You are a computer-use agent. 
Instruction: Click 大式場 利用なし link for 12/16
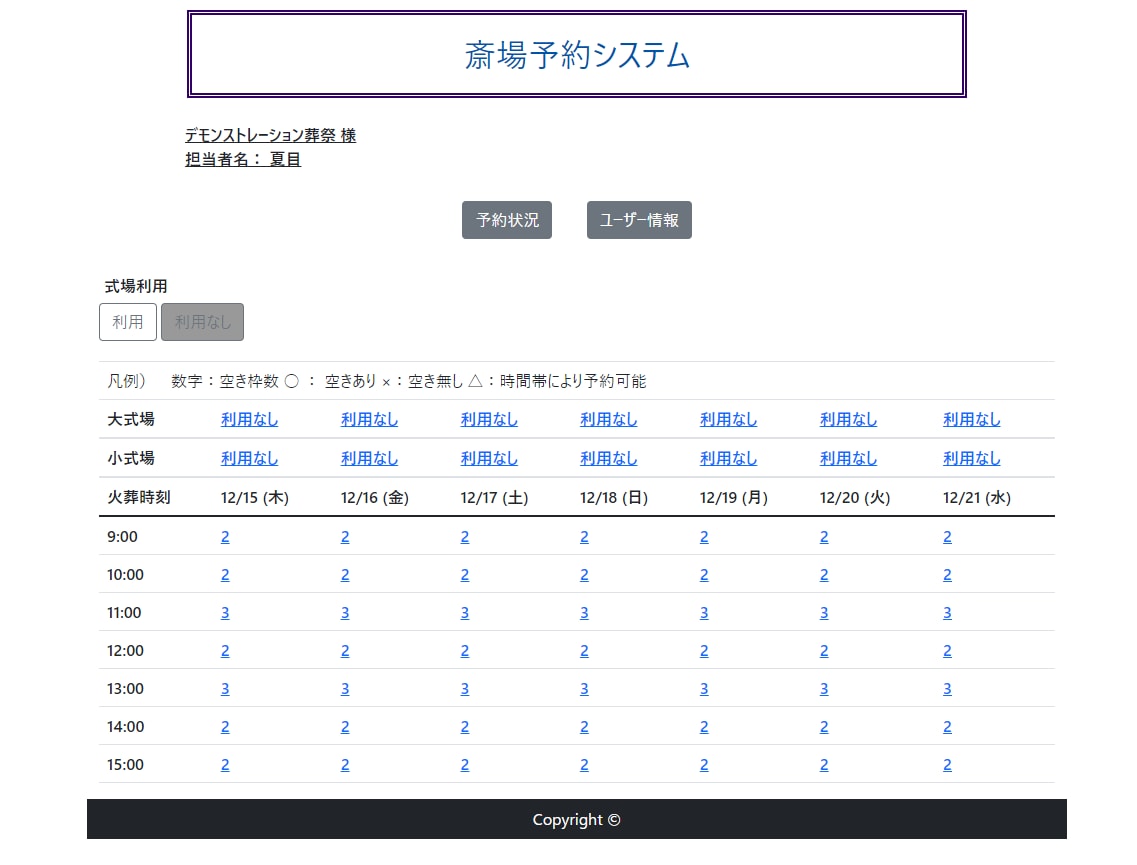coord(369,419)
